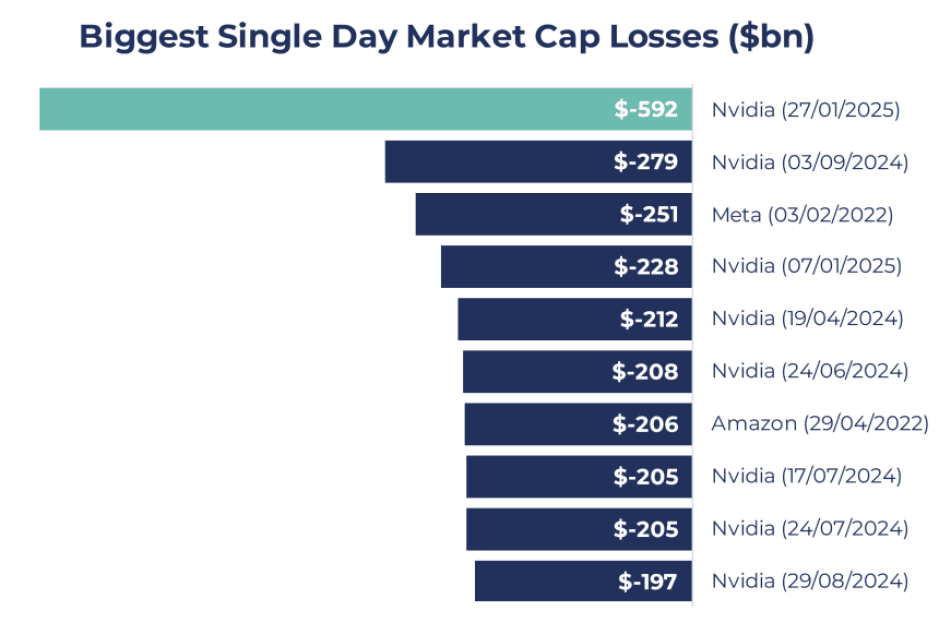The image size is (947, 622).
Task: Select label Nvidia (19/04/2024)
Action: [x=807, y=318]
